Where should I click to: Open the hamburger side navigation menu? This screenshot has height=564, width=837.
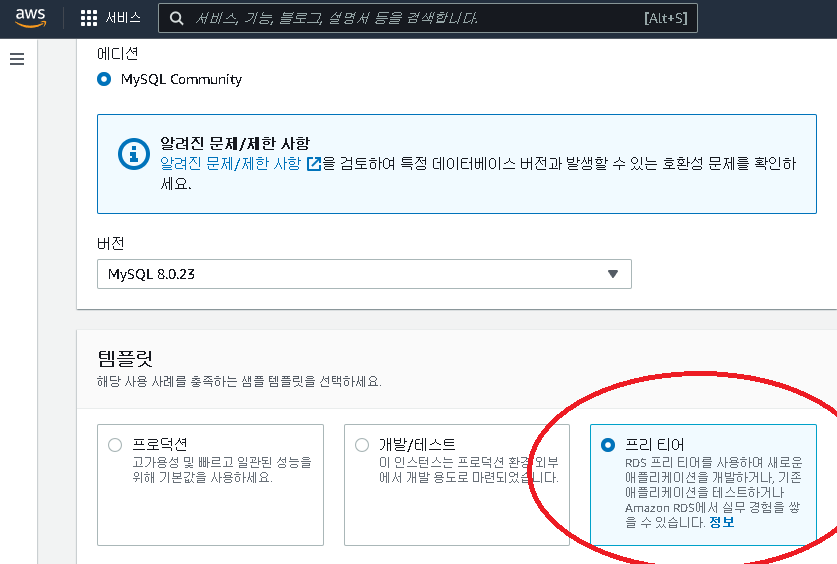click(17, 59)
